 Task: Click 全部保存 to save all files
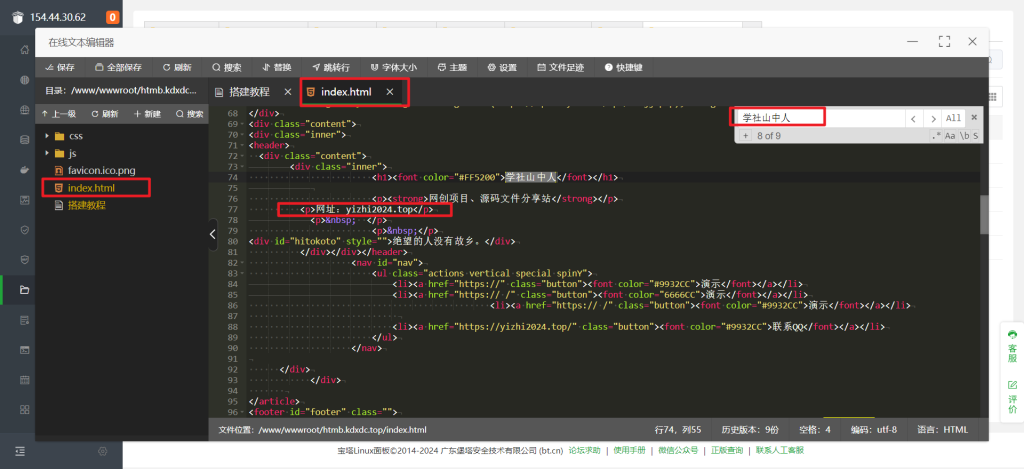click(118, 67)
